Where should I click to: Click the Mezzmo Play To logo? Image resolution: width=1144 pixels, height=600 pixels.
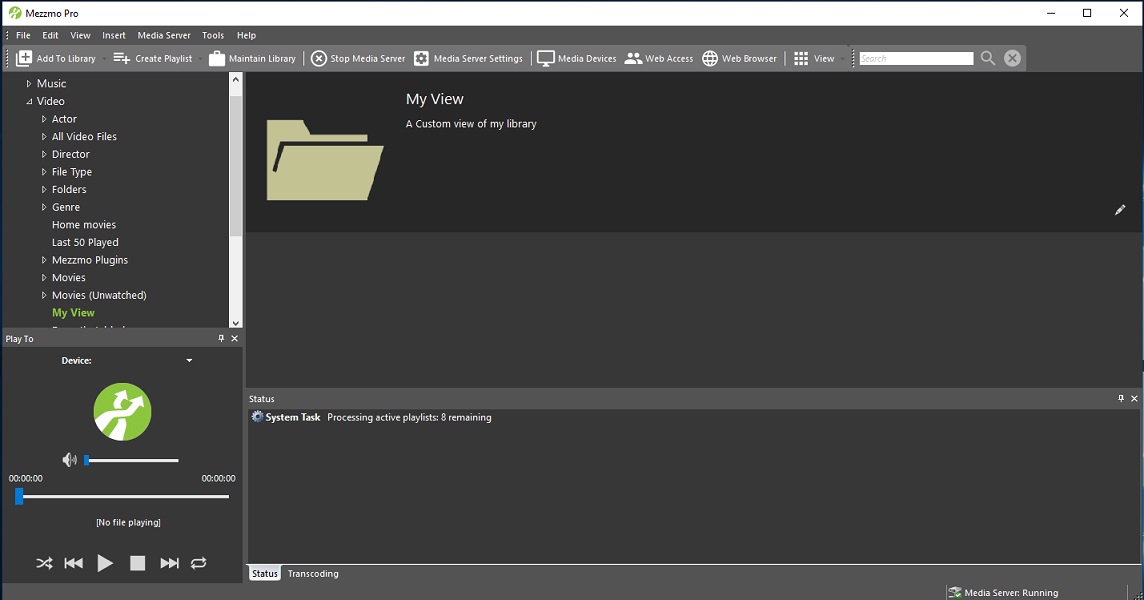coord(123,412)
